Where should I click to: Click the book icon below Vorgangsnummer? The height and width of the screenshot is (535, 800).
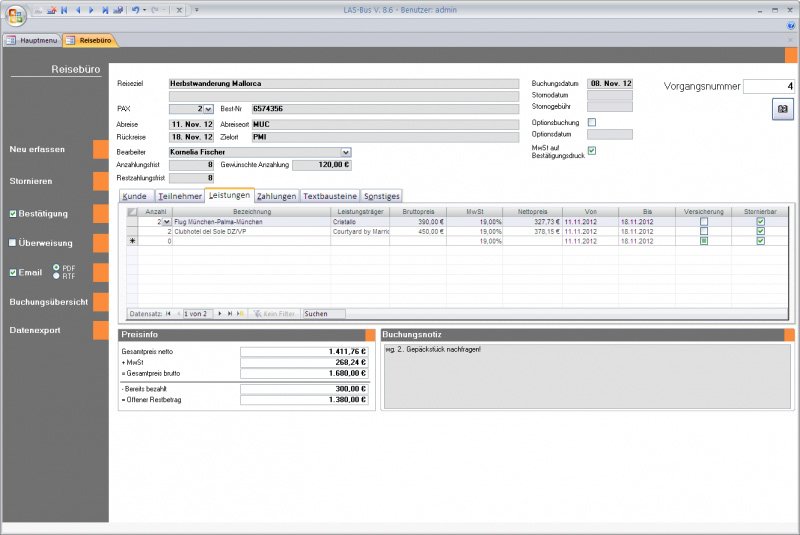tap(782, 109)
